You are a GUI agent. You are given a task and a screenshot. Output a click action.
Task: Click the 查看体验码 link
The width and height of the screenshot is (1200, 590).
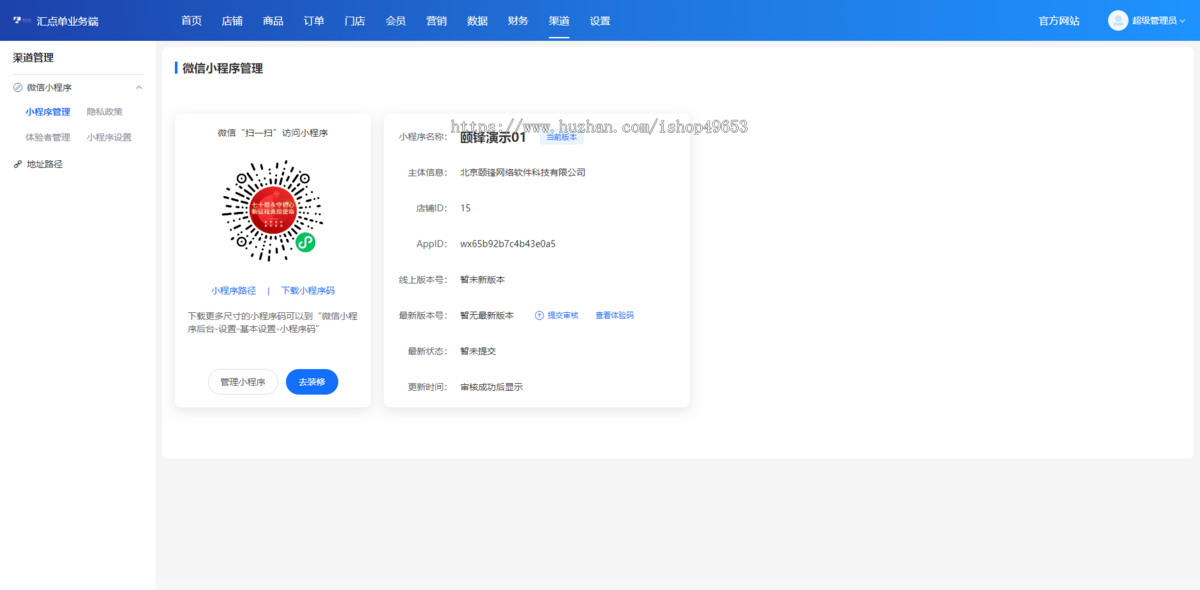pyautogui.click(x=615, y=315)
